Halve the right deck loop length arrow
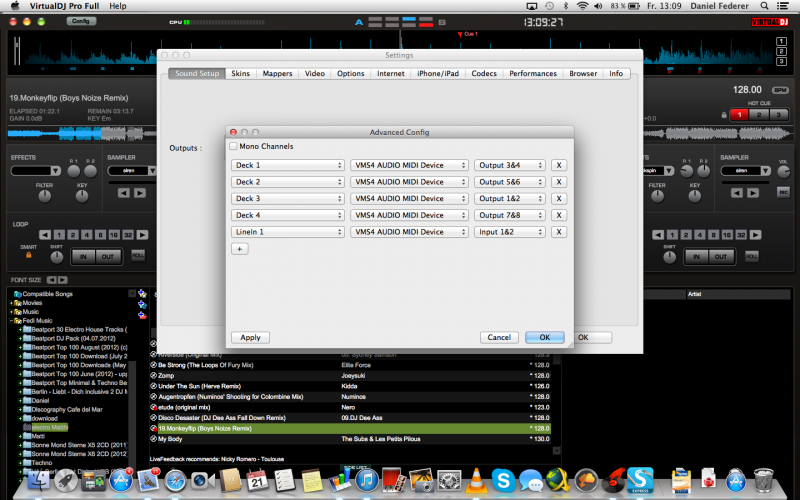The height and width of the screenshot is (500, 800). [x=658, y=235]
